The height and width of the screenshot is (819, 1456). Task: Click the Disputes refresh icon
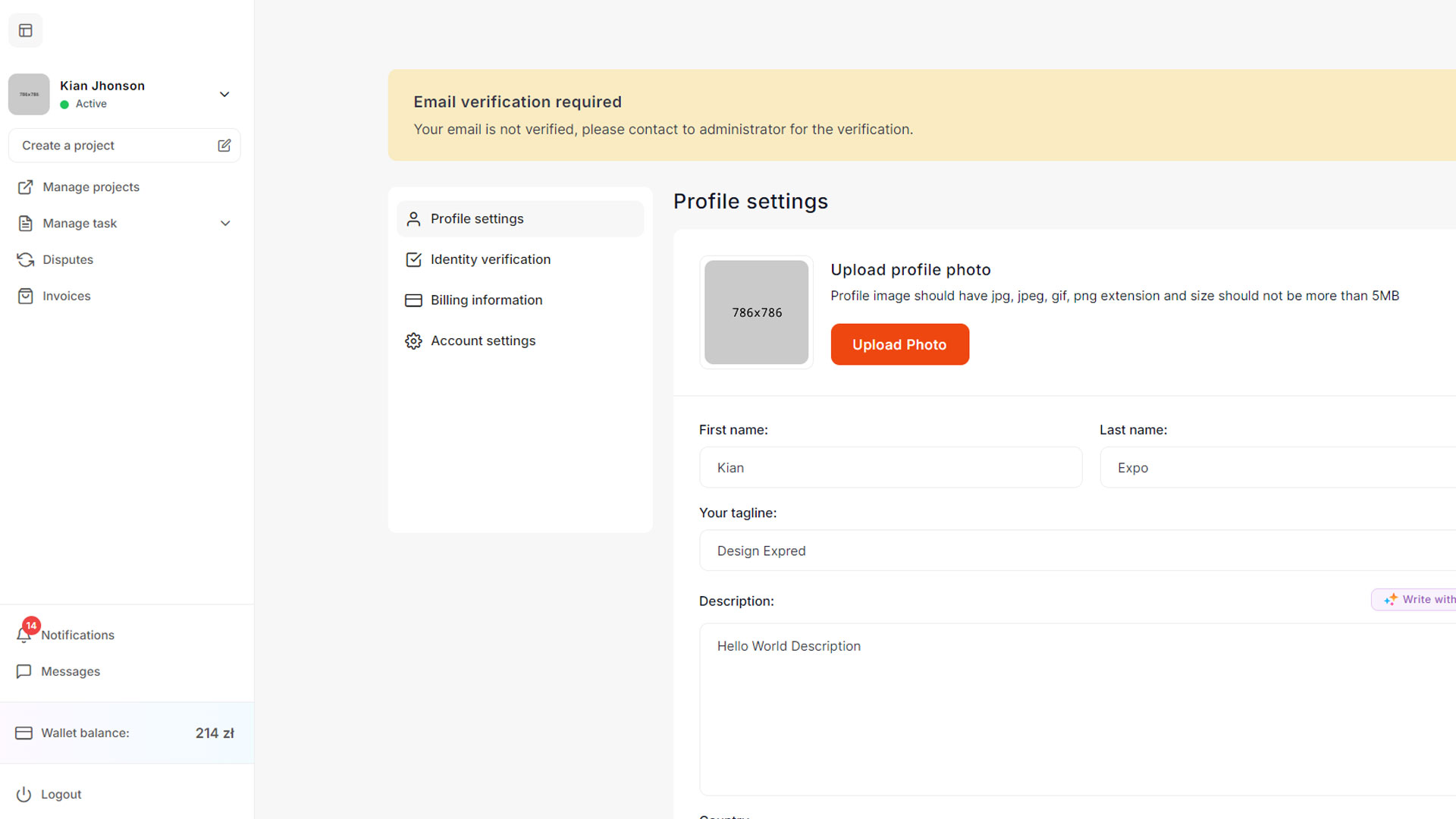(x=25, y=260)
